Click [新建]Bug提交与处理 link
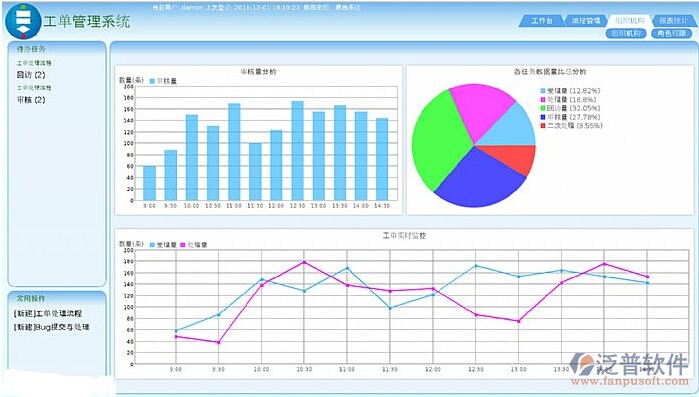Screen dimensions: 699x397 click(52, 327)
